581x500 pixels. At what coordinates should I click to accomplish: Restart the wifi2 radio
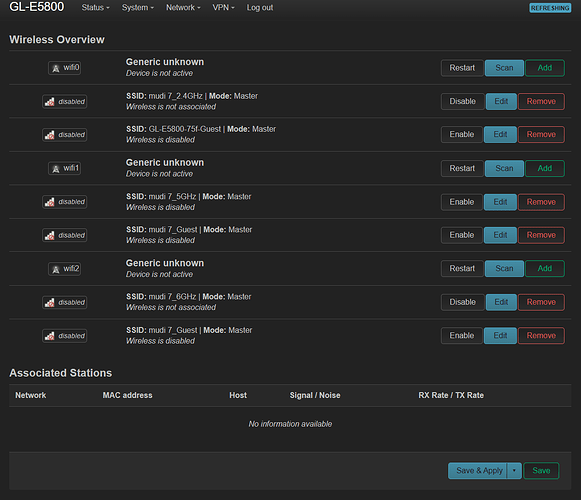pyautogui.click(x=462, y=268)
